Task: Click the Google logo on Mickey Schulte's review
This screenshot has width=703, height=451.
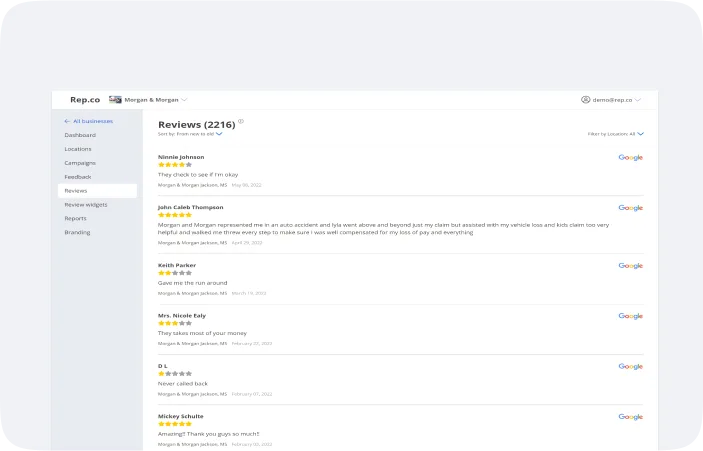Action: click(x=630, y=417)
